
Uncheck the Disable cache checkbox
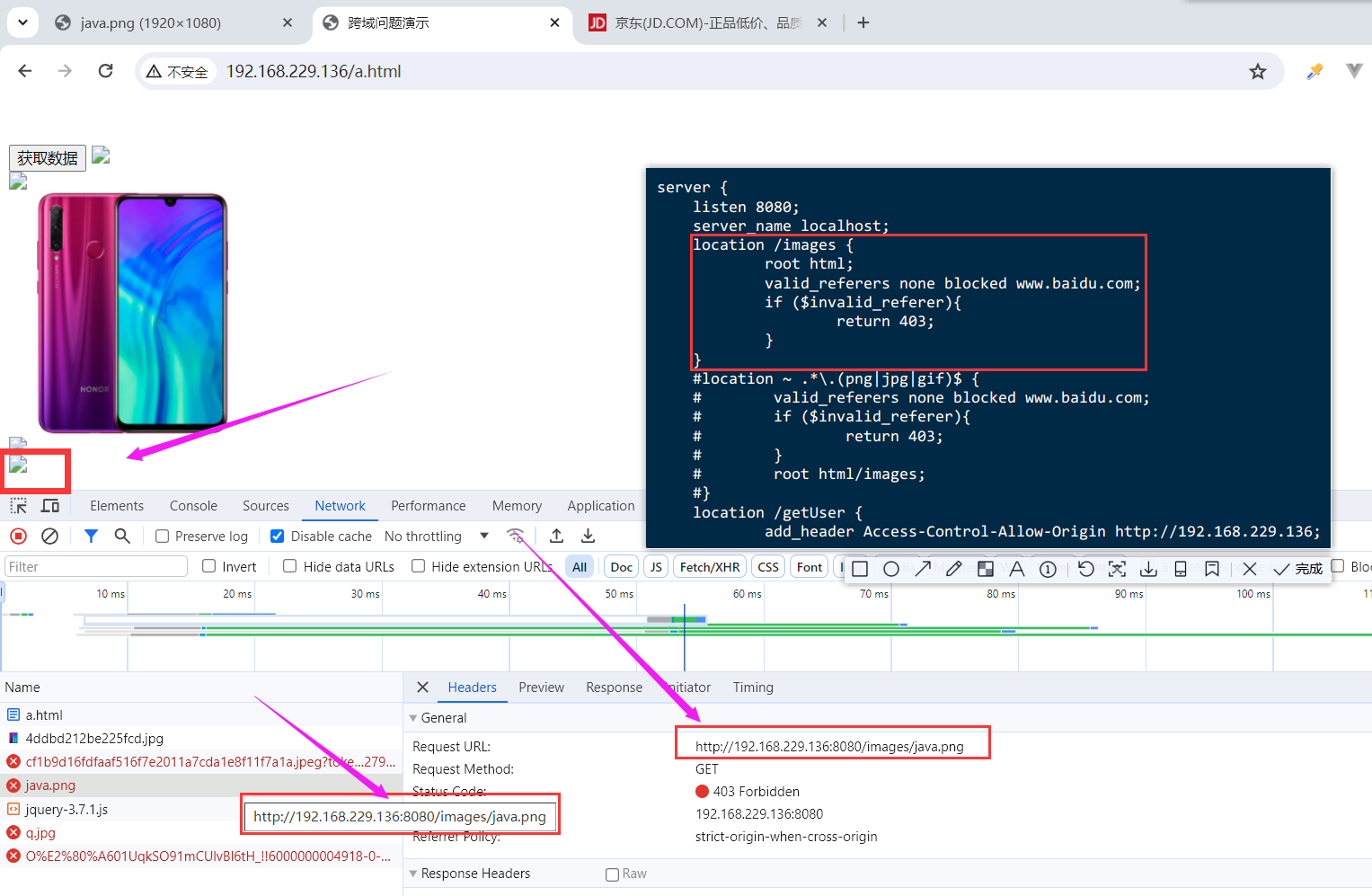(x=278, y=537)
